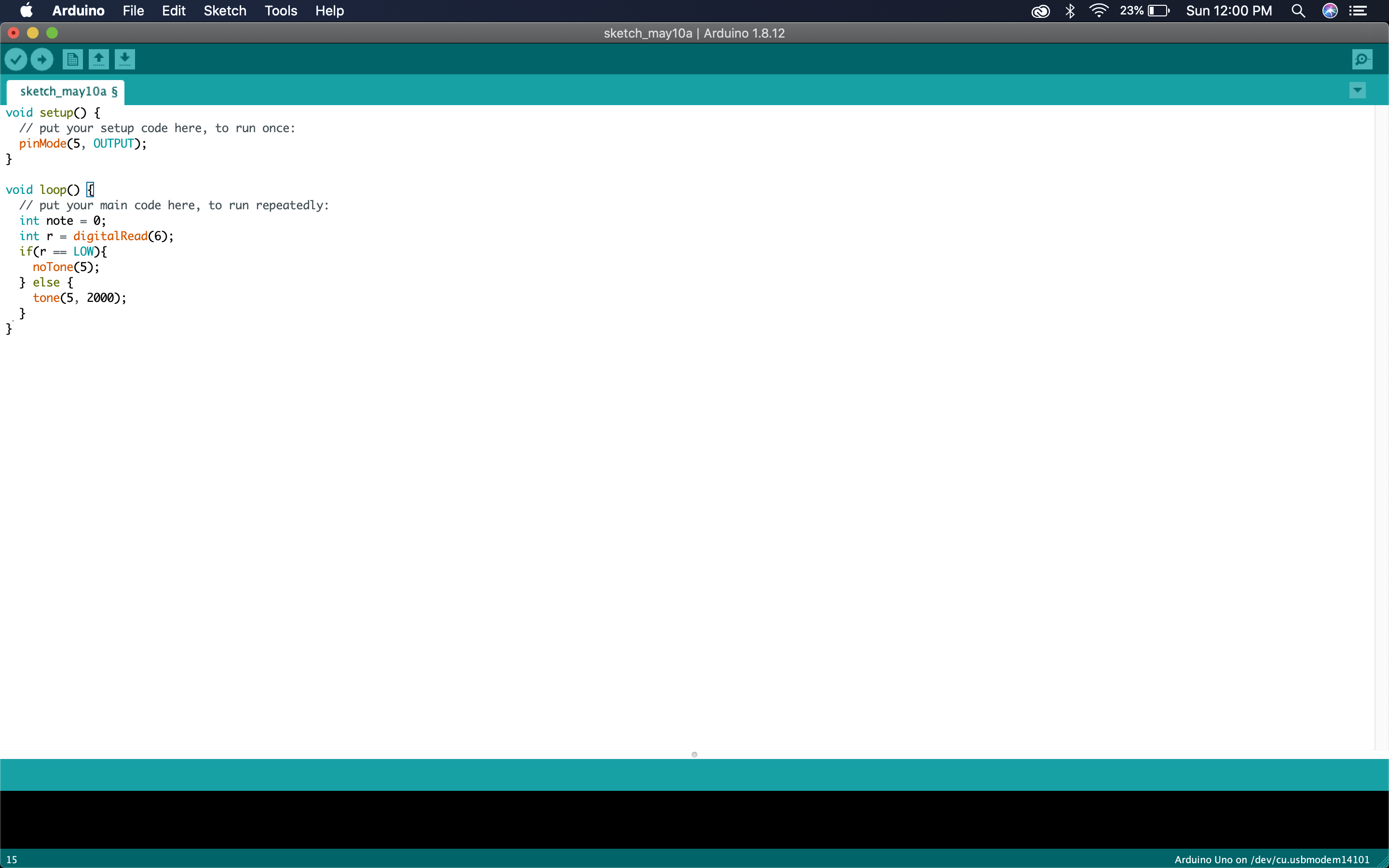Save the sketch with the download icon
The width and height of the screenshot is (1389, 868).
click(x=125, y=59)
